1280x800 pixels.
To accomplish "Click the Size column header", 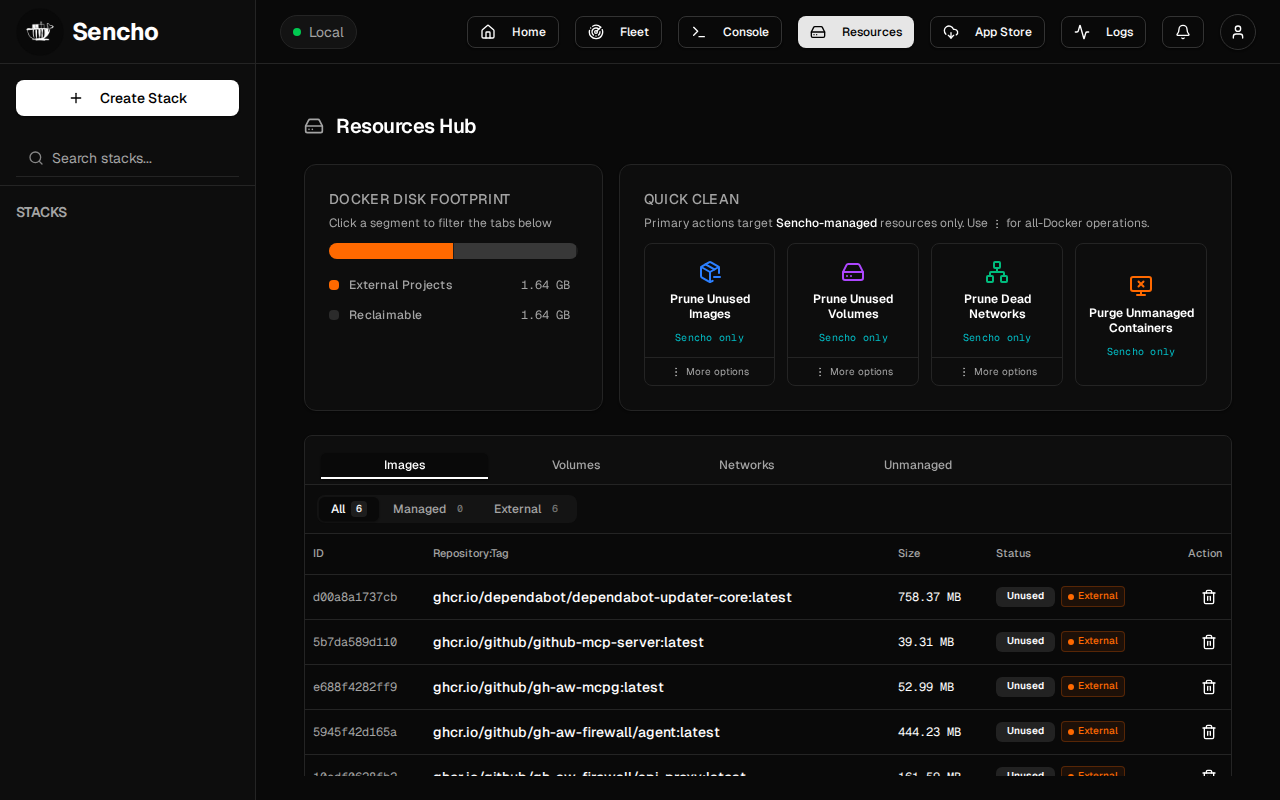I will point(909,553).
